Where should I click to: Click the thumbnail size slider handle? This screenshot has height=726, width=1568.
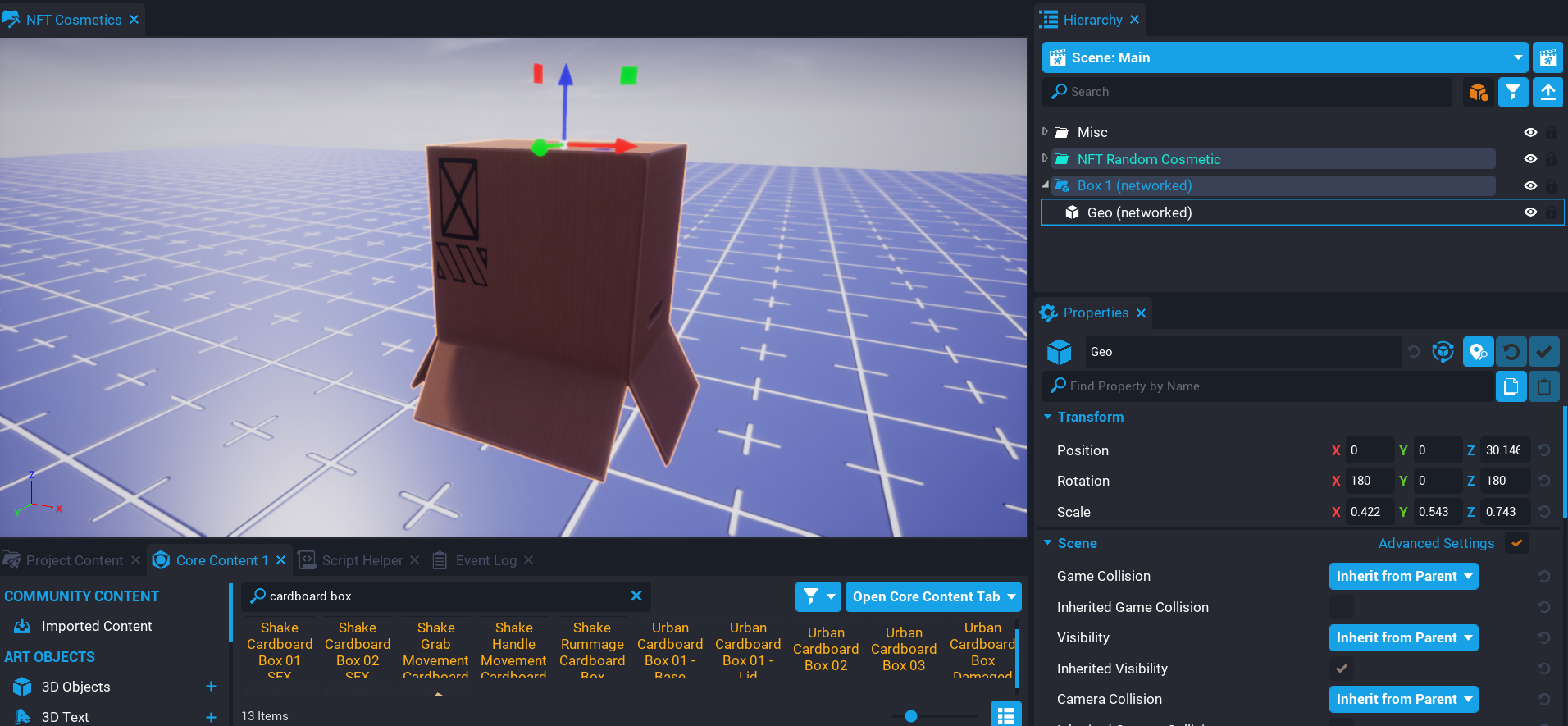pyautogui.click(x=910, y=716)
